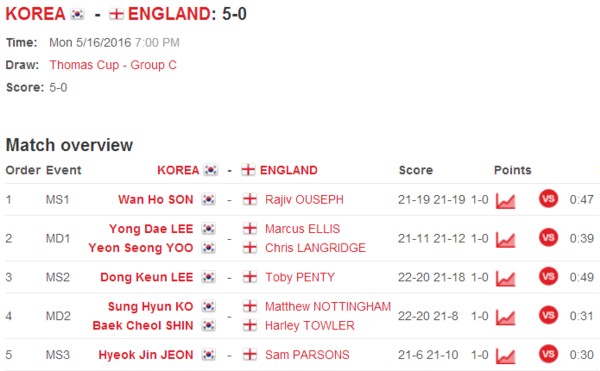This screenshot has width=600, height=371.
Task: Open points graph icon for MS2 match
Action: [x=505, y=278]
